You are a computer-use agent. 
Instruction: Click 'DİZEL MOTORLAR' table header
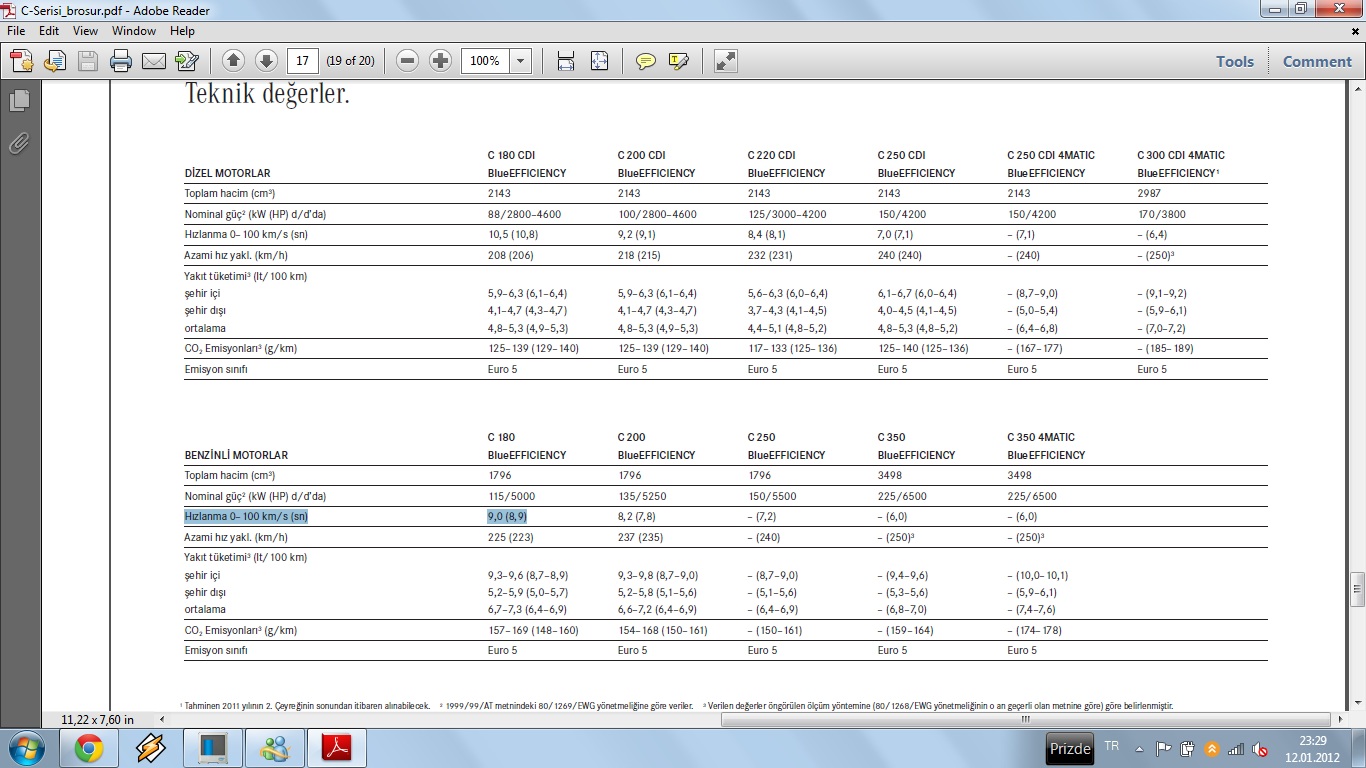(227, 173)
